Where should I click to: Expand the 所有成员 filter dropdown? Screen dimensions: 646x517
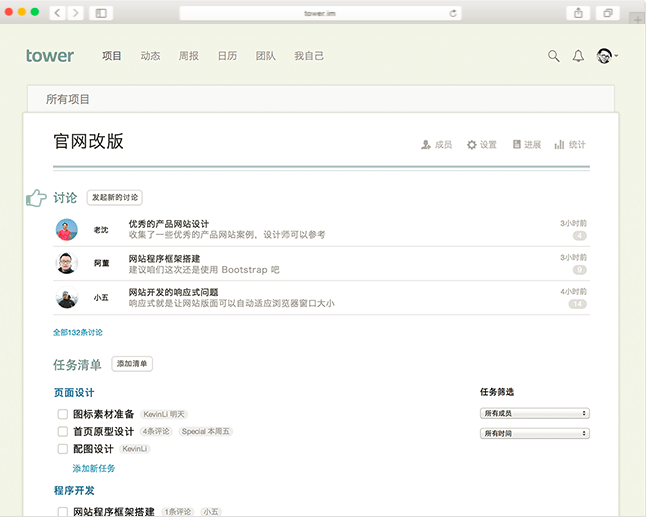tap(535, 413)
